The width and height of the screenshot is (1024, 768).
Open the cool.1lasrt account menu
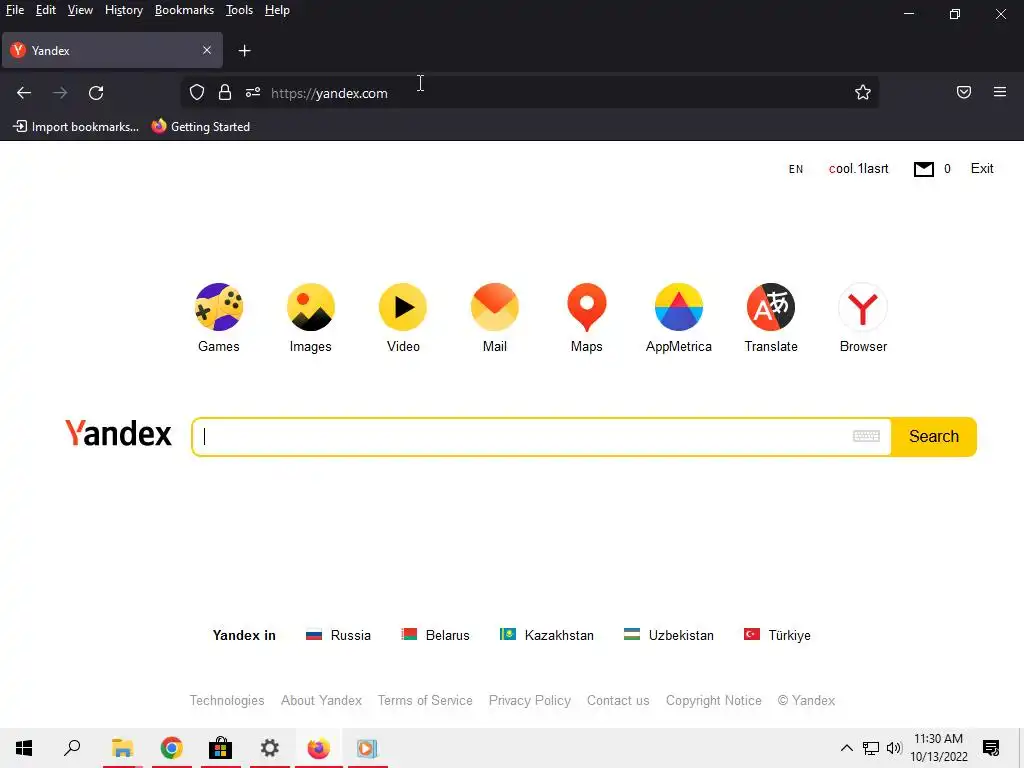(858, 169)
